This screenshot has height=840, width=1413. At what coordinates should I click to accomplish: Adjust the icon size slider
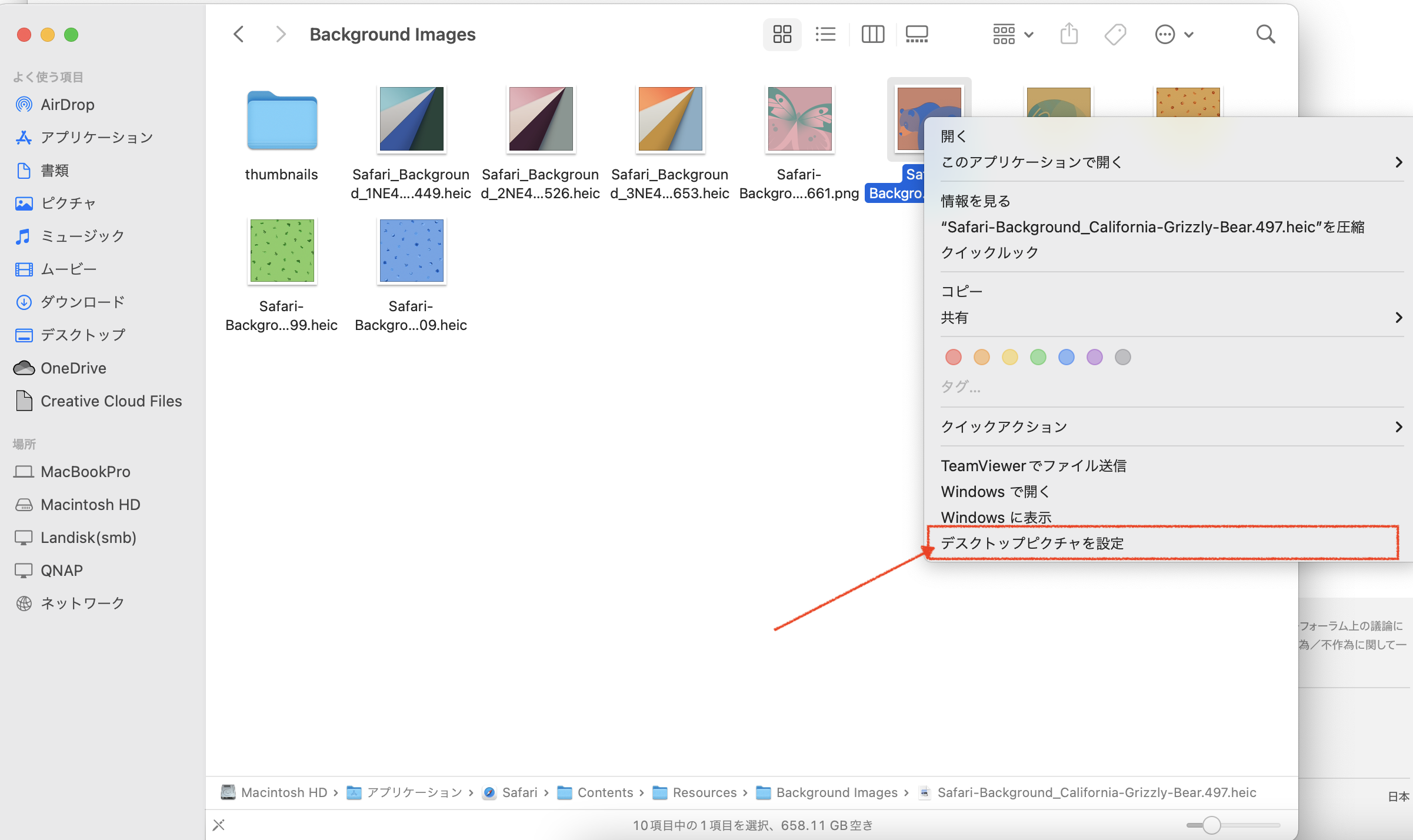pos(1211,825)
